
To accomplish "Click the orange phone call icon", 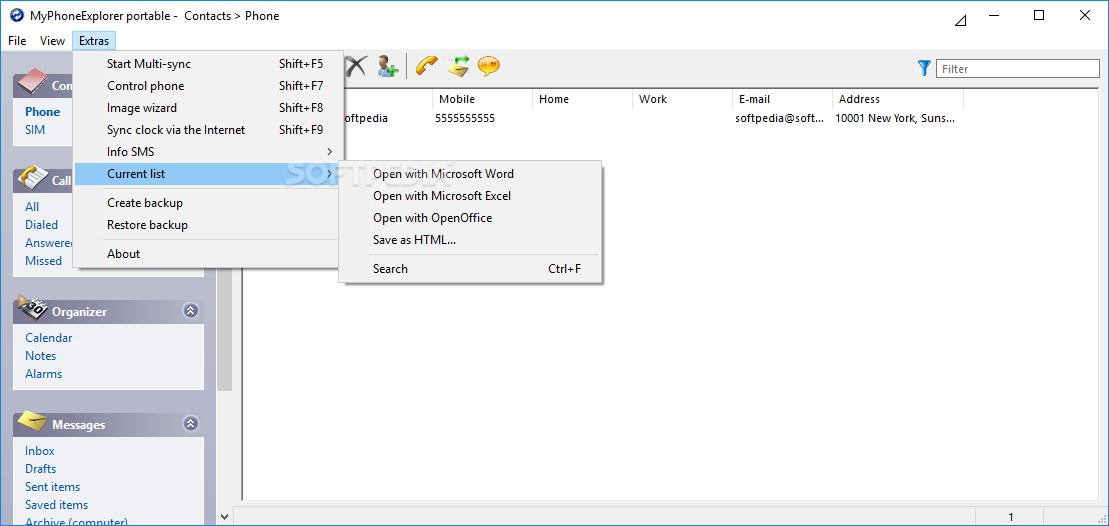I will coord(426,66).
